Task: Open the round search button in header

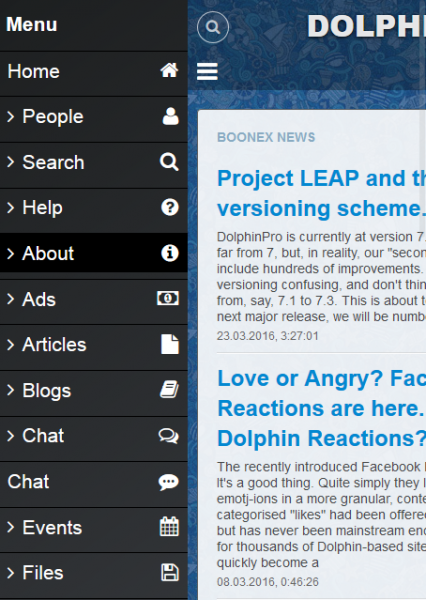Action: [x=213, y=27]
